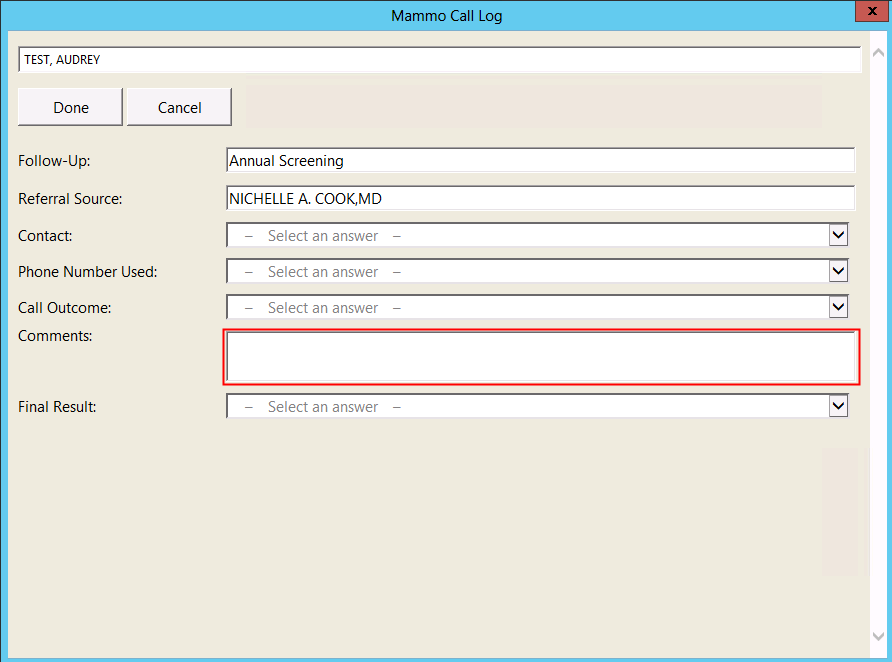Close the Mammo Call Log window
Viewport: 892px width, 662px height.
pyautogui.click(x=867, y=14)
